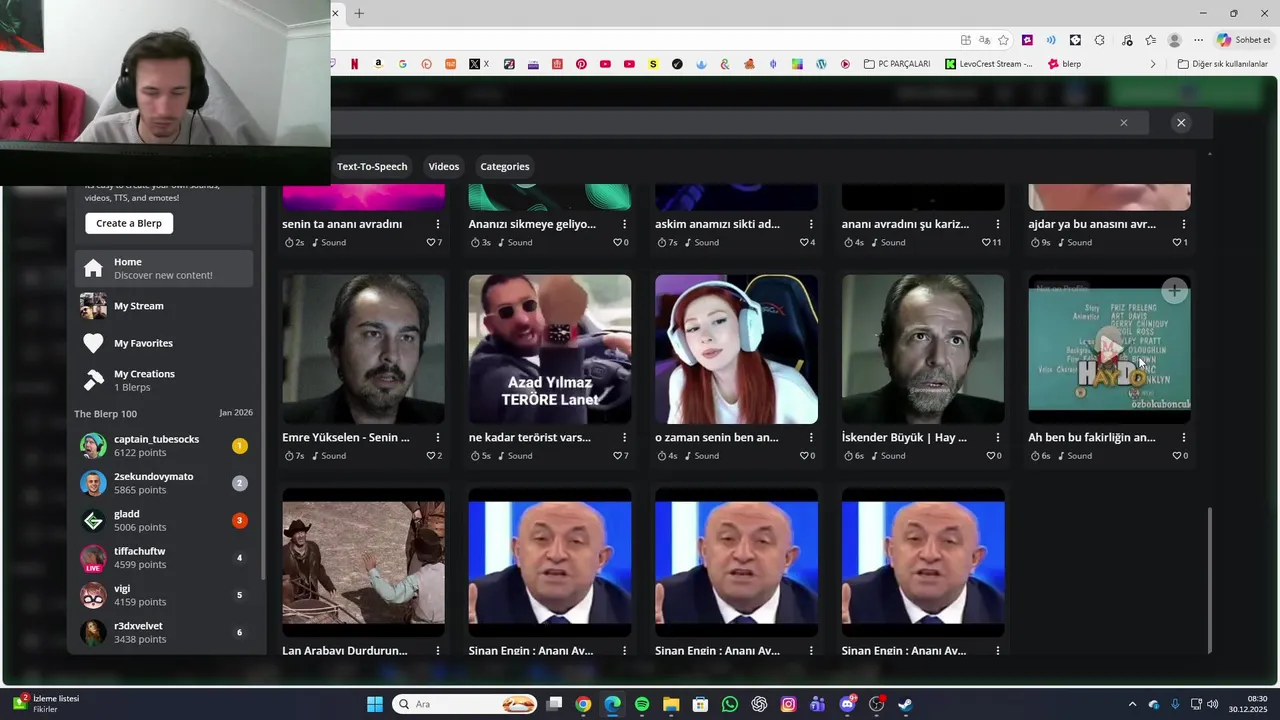Open Spotify from taskbar
Image resolution: width=1280 pixels, height=720 pixels.
pos(642,704)
